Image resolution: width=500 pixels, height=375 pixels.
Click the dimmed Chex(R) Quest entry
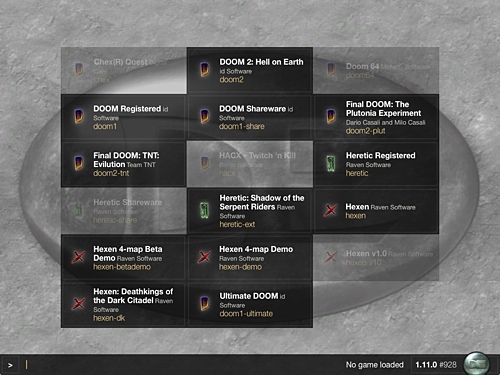123,70
